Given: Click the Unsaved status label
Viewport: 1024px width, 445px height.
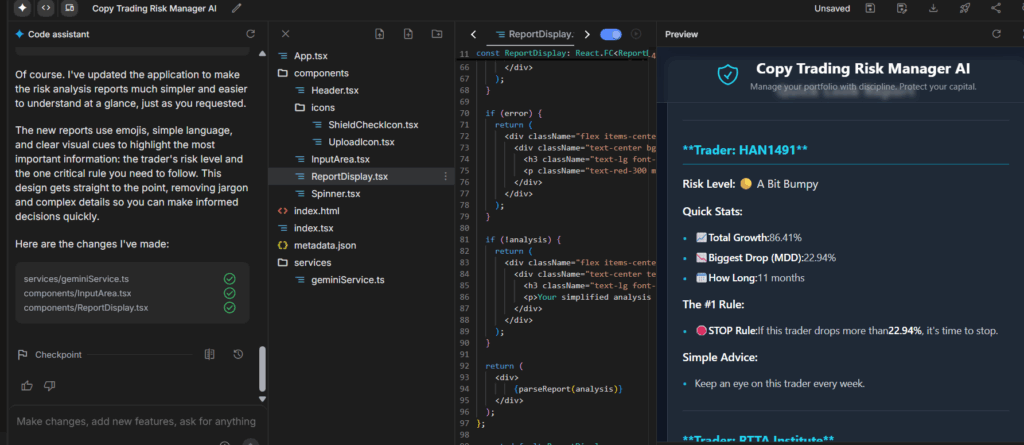Looking at the screenshot, I should (832, 8).
